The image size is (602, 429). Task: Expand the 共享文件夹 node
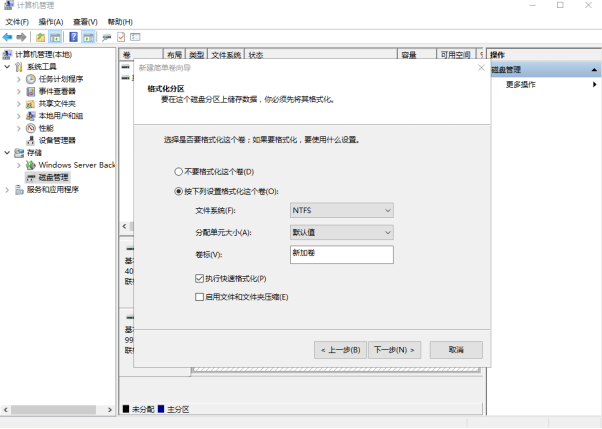[19, 104]
